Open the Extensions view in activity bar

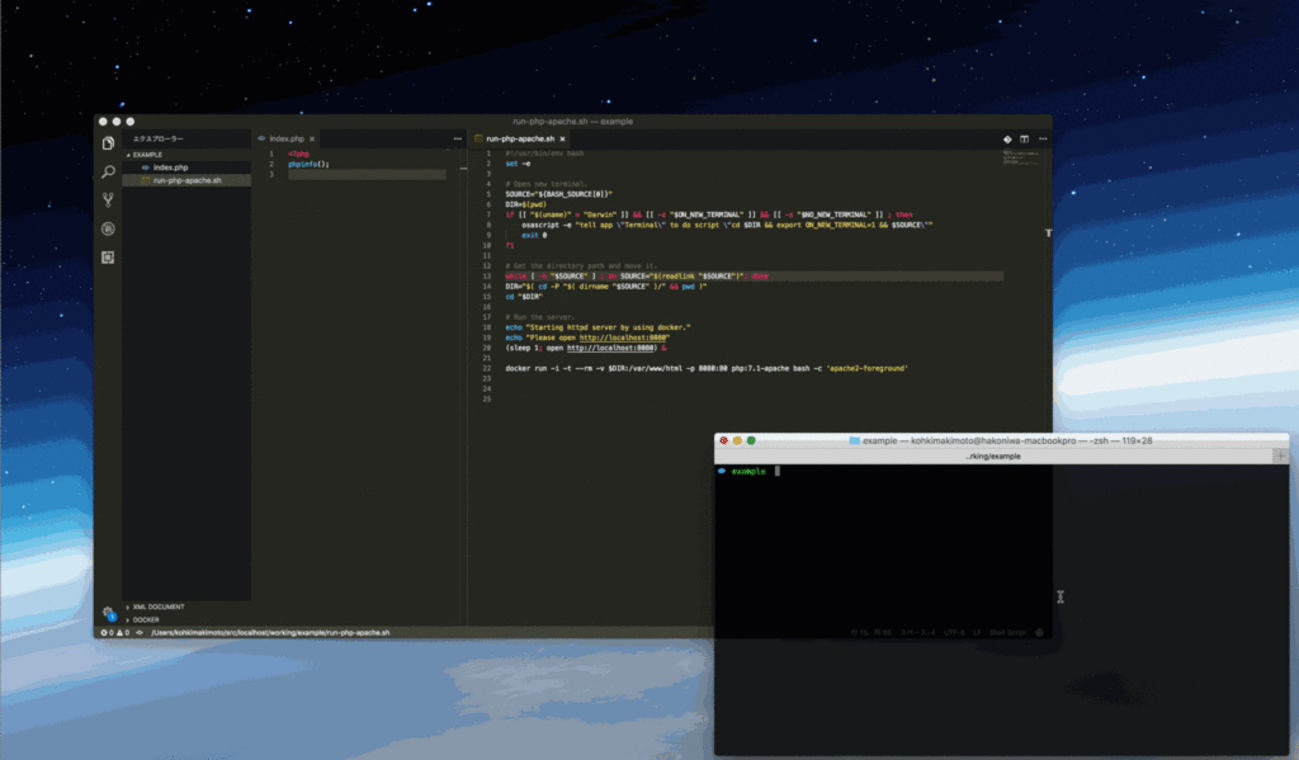(x=108, y=257)
